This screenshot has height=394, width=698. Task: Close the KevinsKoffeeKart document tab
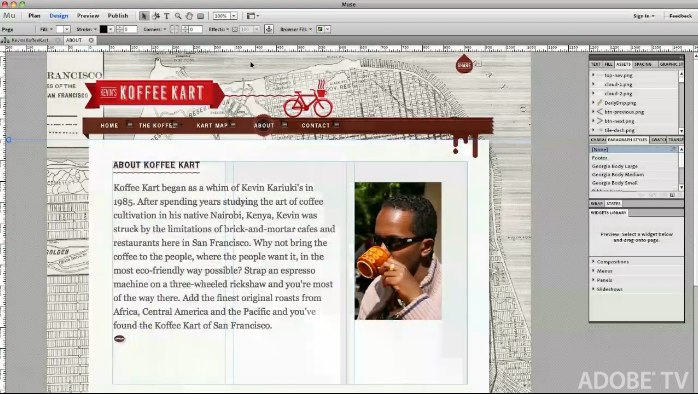(x=58, y=40)
